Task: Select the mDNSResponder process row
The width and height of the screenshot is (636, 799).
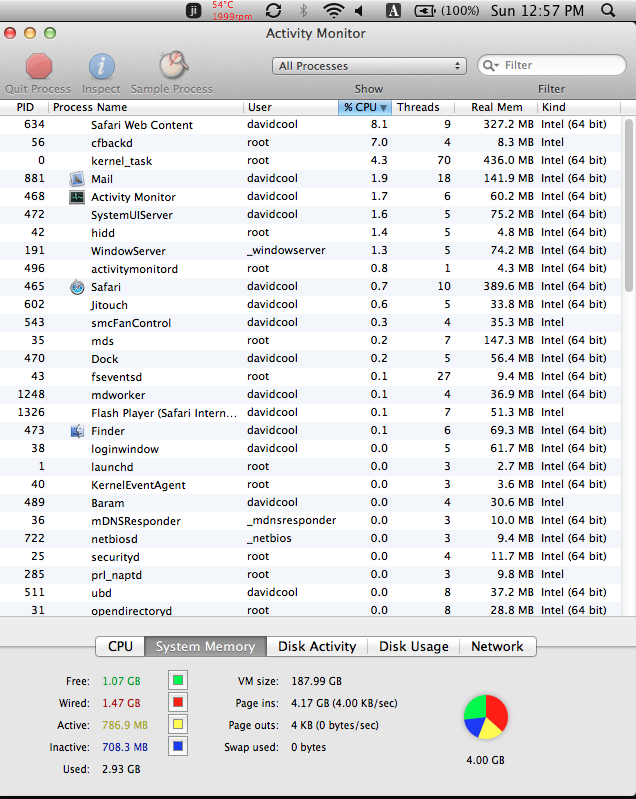Action: pyautogui.click(x=310, y=521)
